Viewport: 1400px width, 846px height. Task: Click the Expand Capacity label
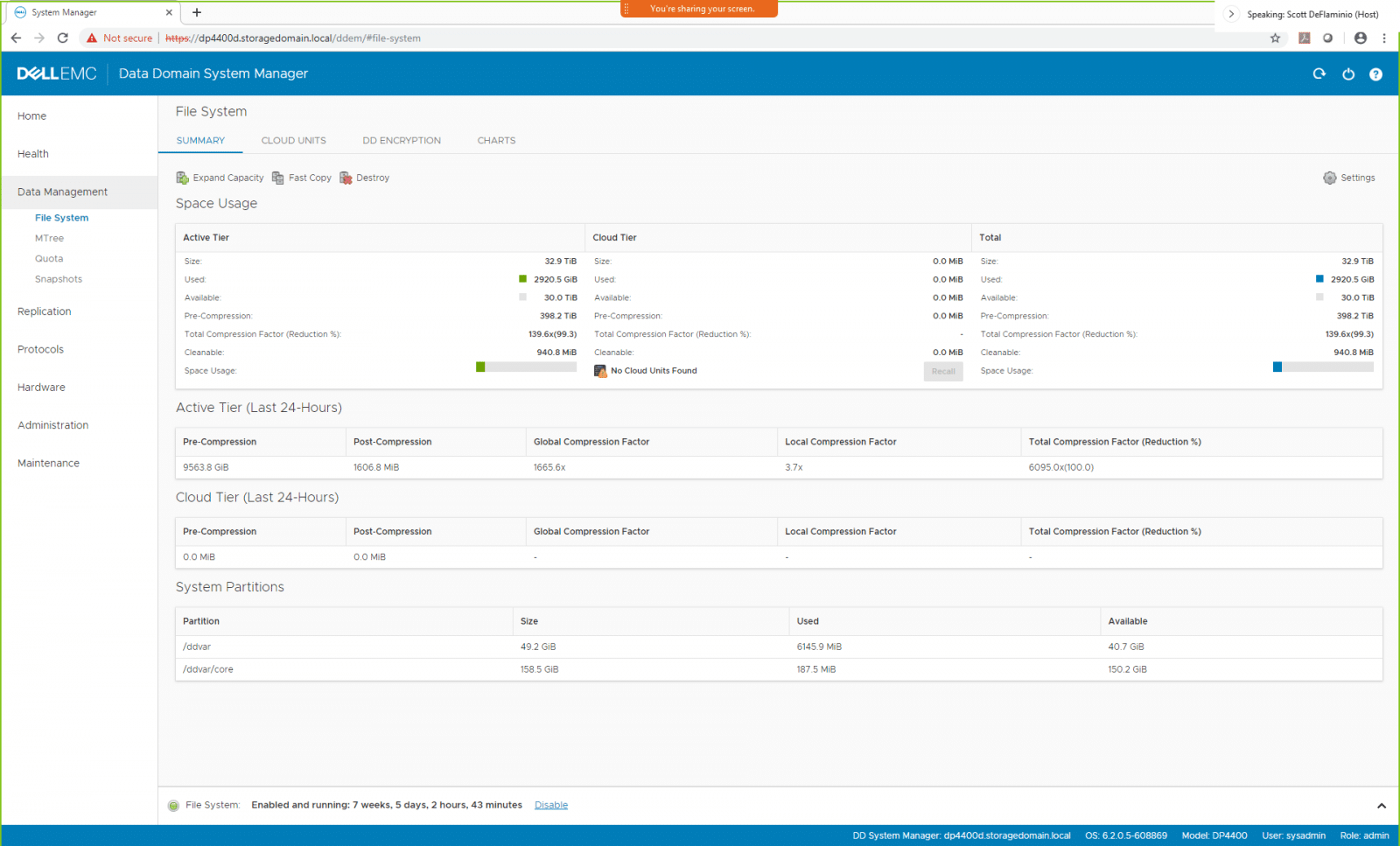click(x=228, y=178)
